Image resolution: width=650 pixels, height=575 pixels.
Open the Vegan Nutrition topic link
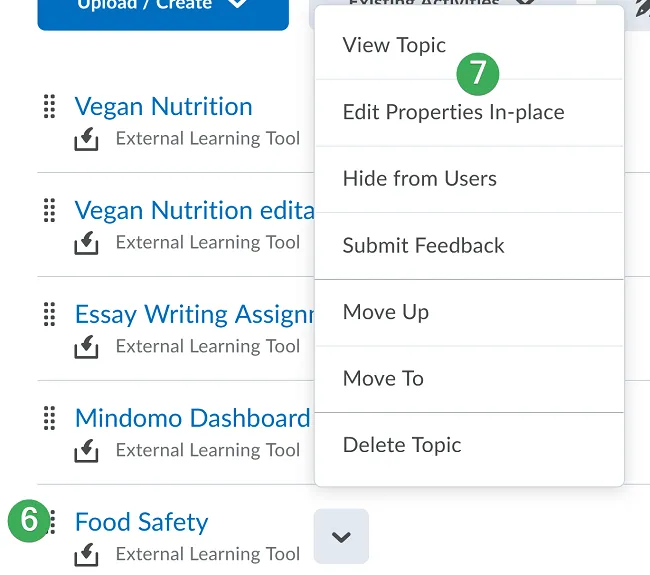coord(163,106)
